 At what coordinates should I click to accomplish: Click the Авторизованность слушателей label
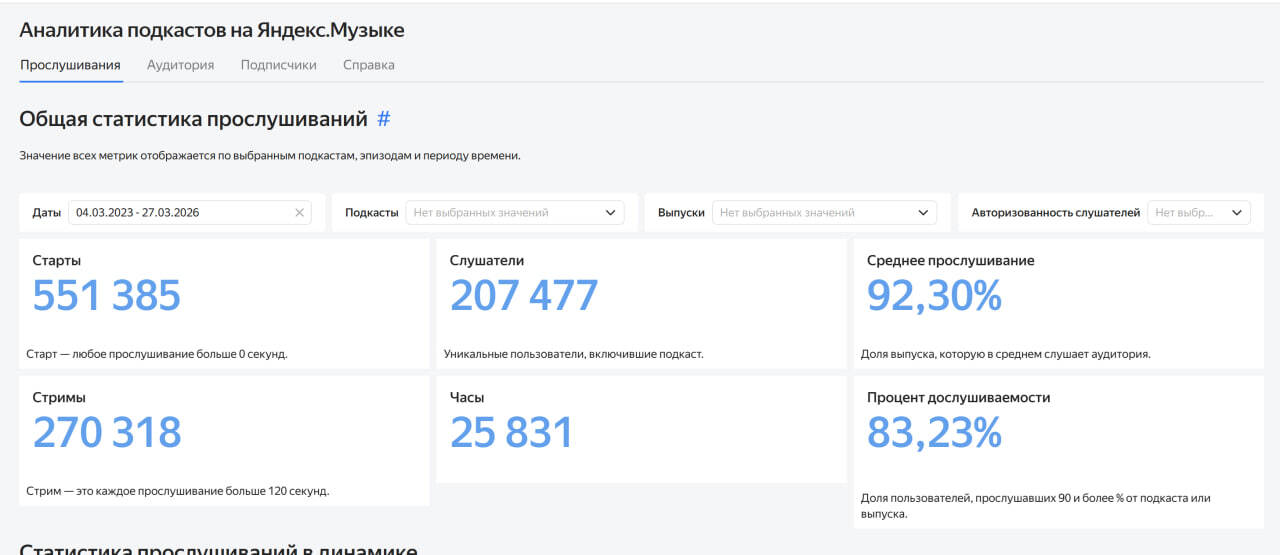tap(1056, 212)
